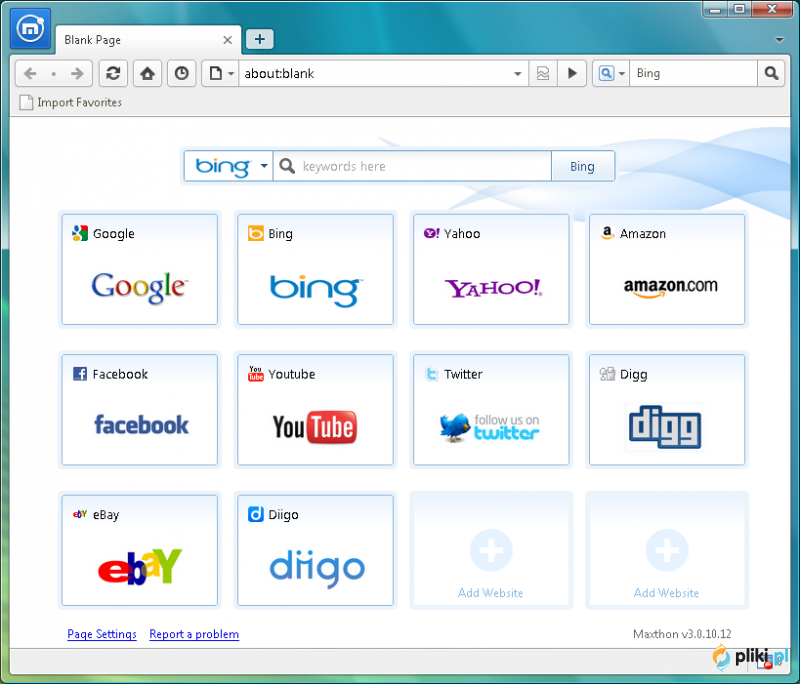This screenshot has width=800, height=684.
Task: Open the Youtube quick access tile
Action: click(315, 410)
